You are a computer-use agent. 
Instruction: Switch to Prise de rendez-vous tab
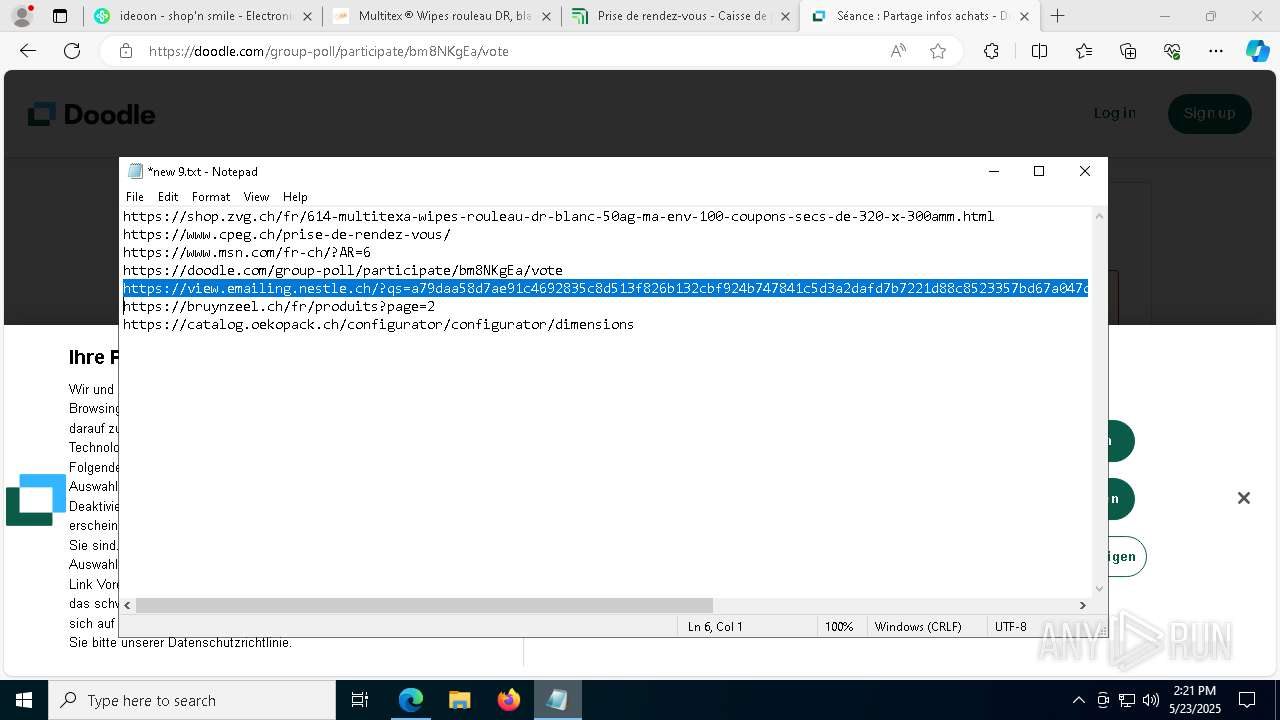682,16
